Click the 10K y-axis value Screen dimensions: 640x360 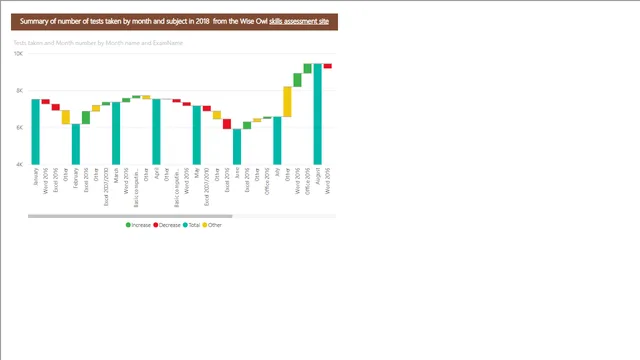point(18,53)
